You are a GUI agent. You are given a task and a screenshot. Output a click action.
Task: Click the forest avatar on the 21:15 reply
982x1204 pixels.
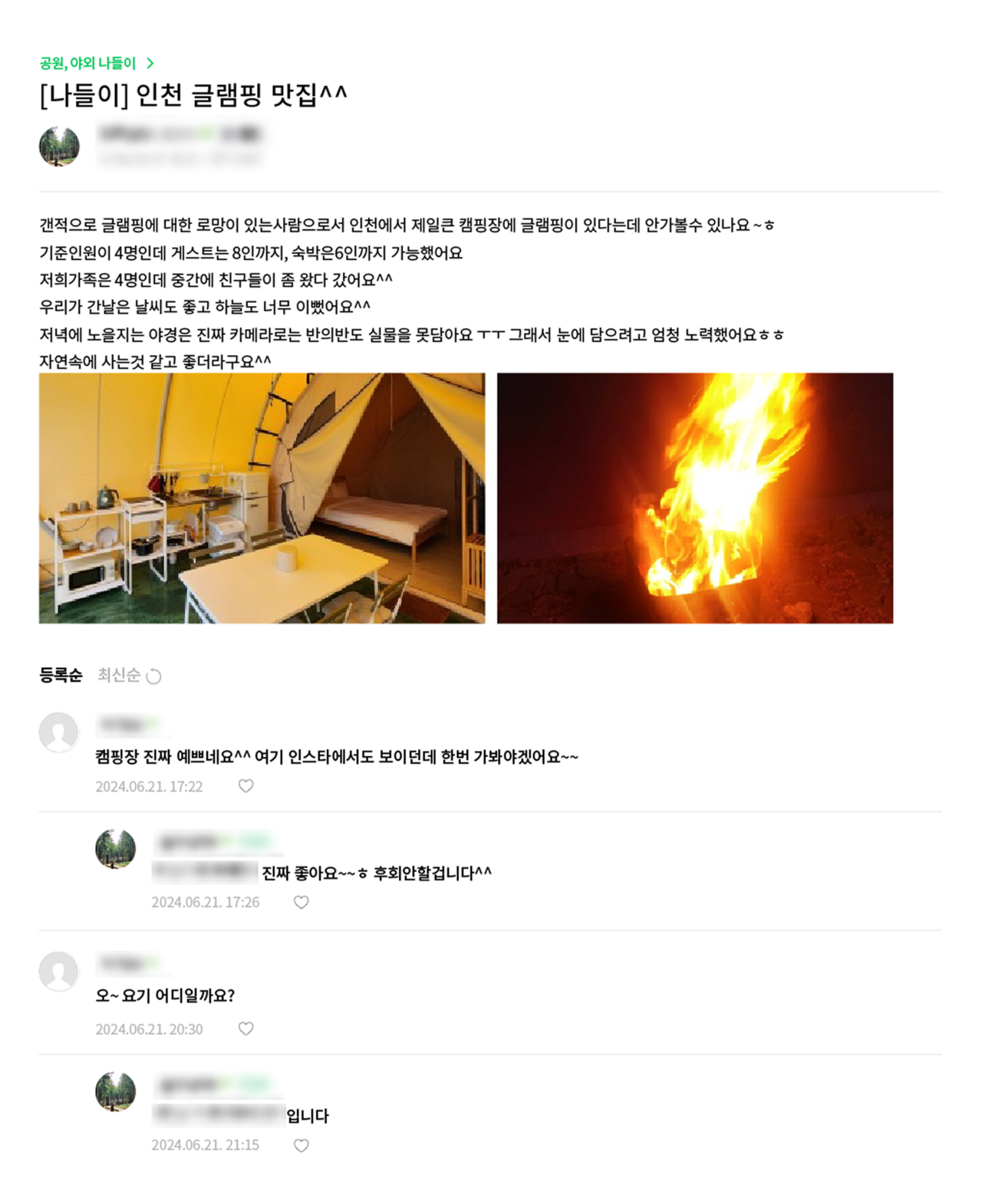[x=115, y=1091]
